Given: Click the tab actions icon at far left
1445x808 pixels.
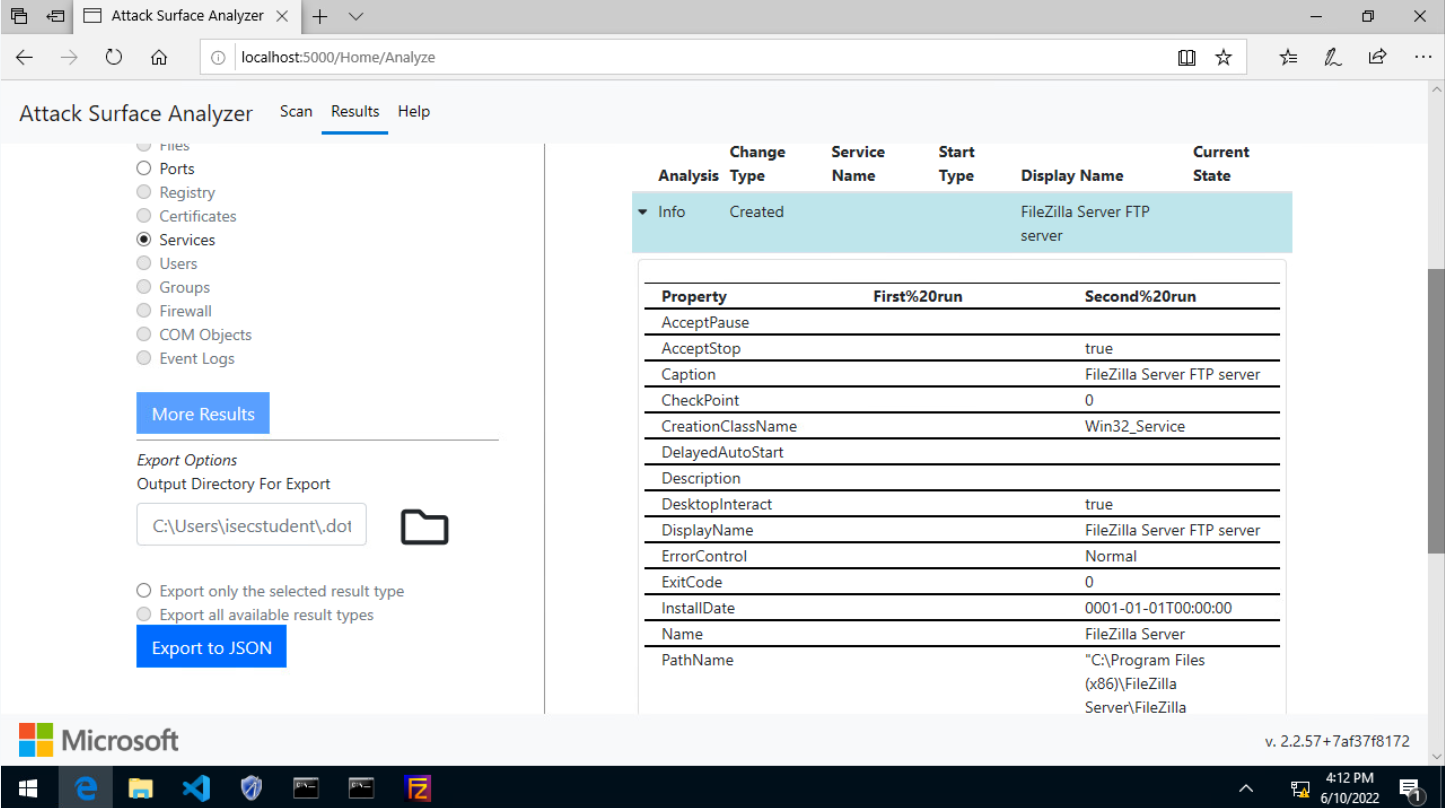Looking at the screenshot, I should point(19,16).
